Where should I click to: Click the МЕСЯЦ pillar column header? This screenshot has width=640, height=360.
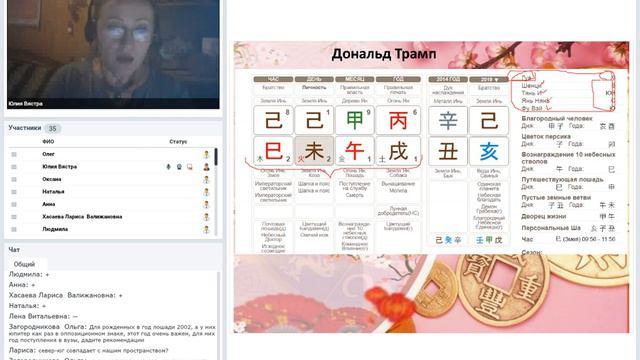click(354, 79)
